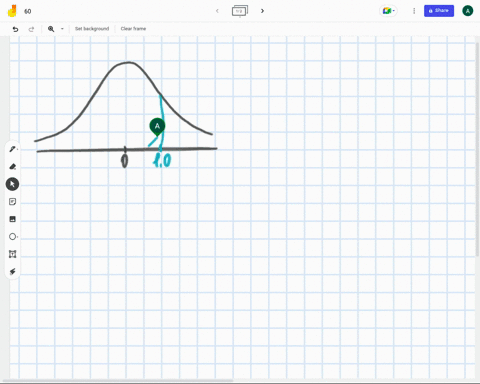The width and height of the screenshot is (480, 384).
Task: Go to next frame arrow
Action: click(262, 11)
